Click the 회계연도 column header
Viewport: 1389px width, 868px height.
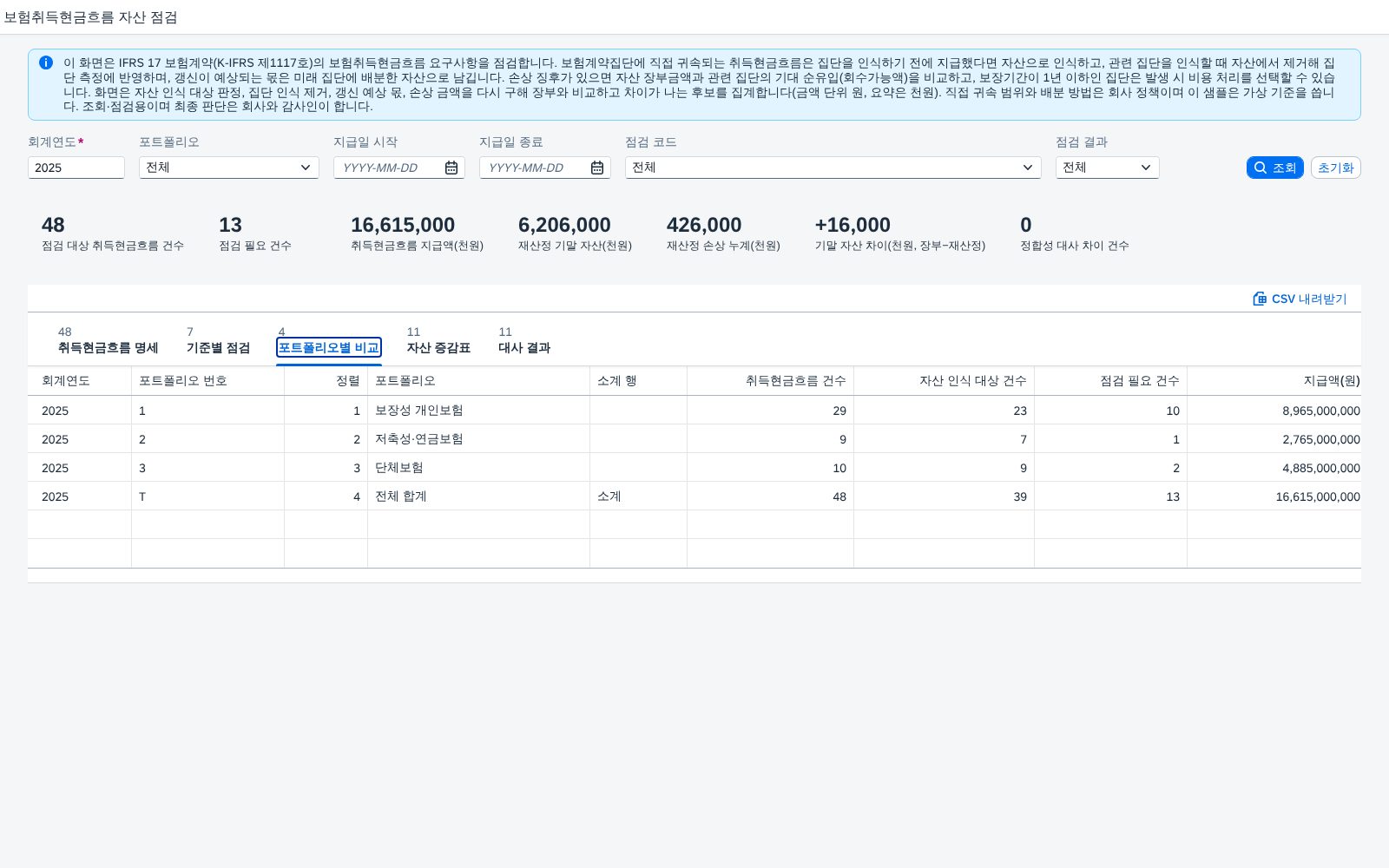click(80, 381)
